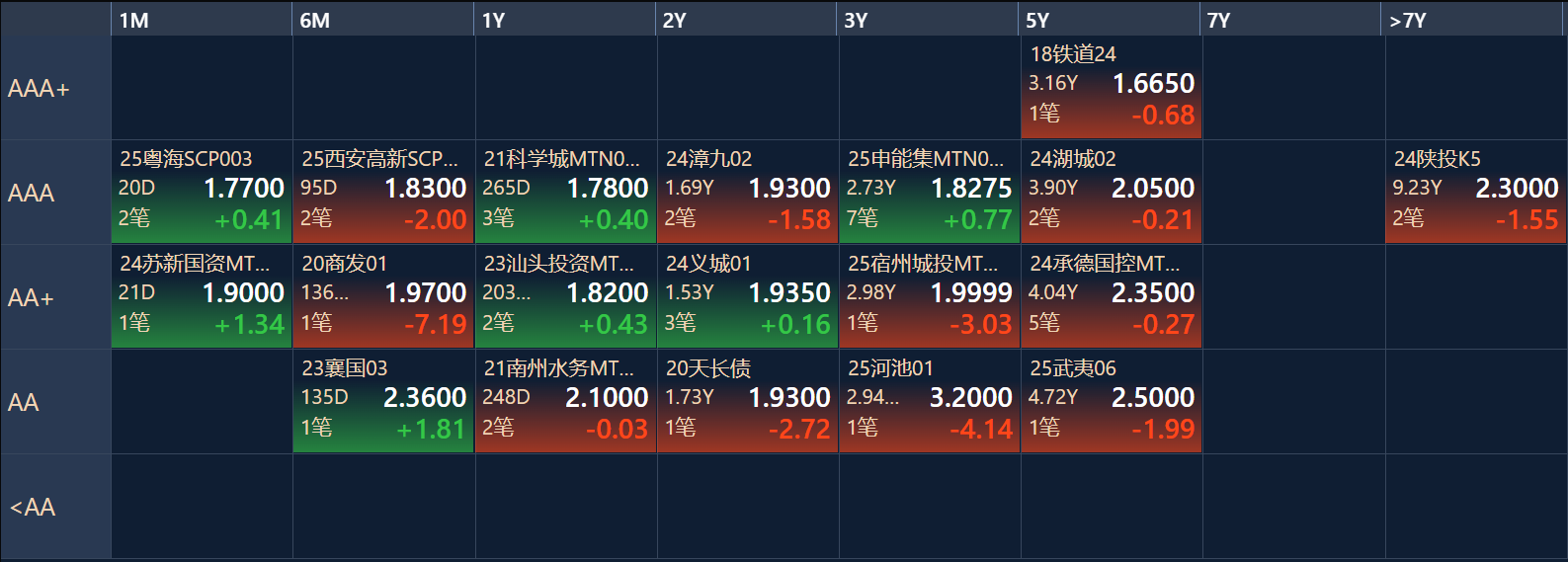
Task: Open the 24苏新国资MT bond cell
Action: (202, 297)
